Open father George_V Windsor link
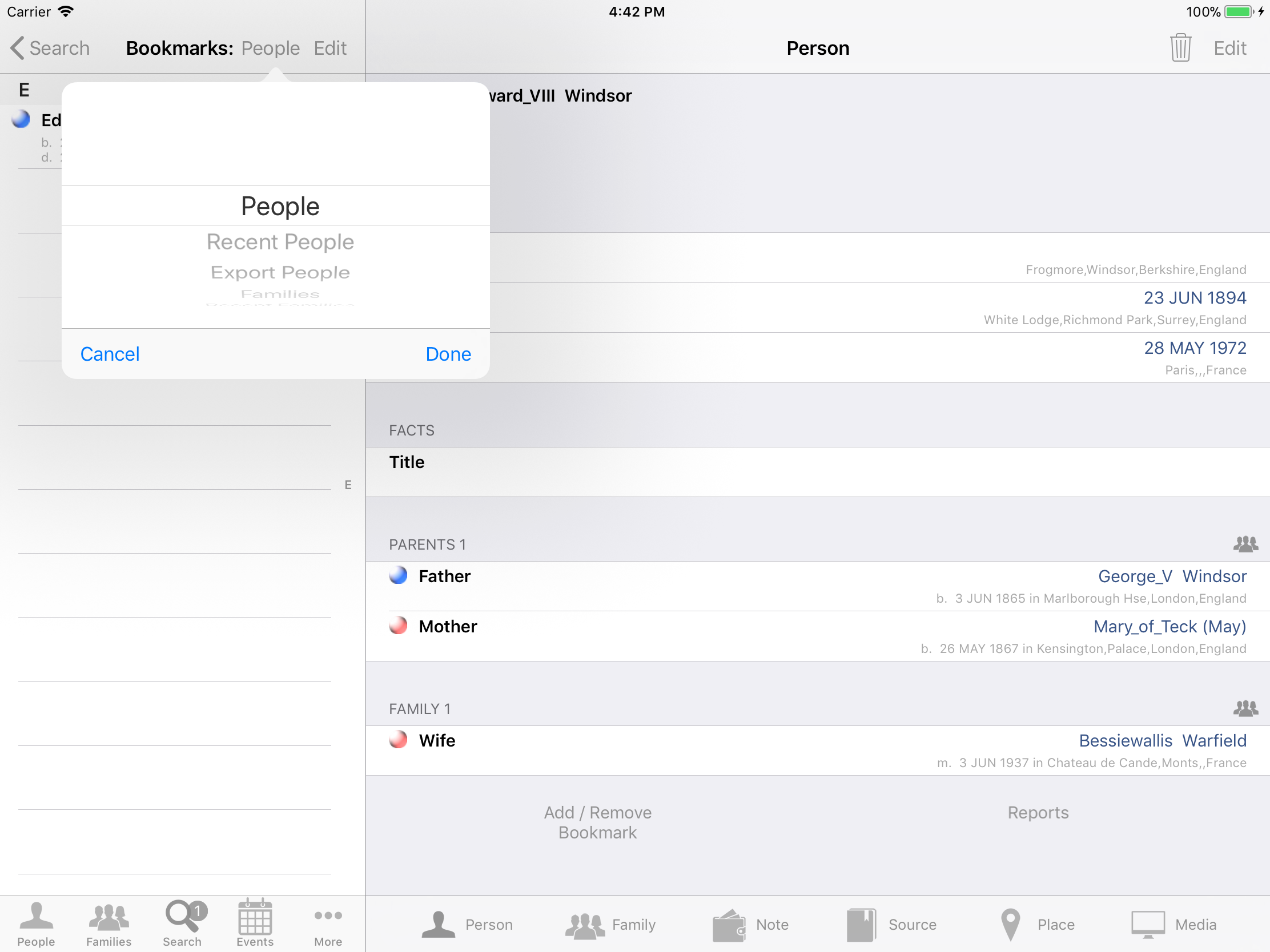Viewport: 1270px width, 952px height. point(1171,576)
